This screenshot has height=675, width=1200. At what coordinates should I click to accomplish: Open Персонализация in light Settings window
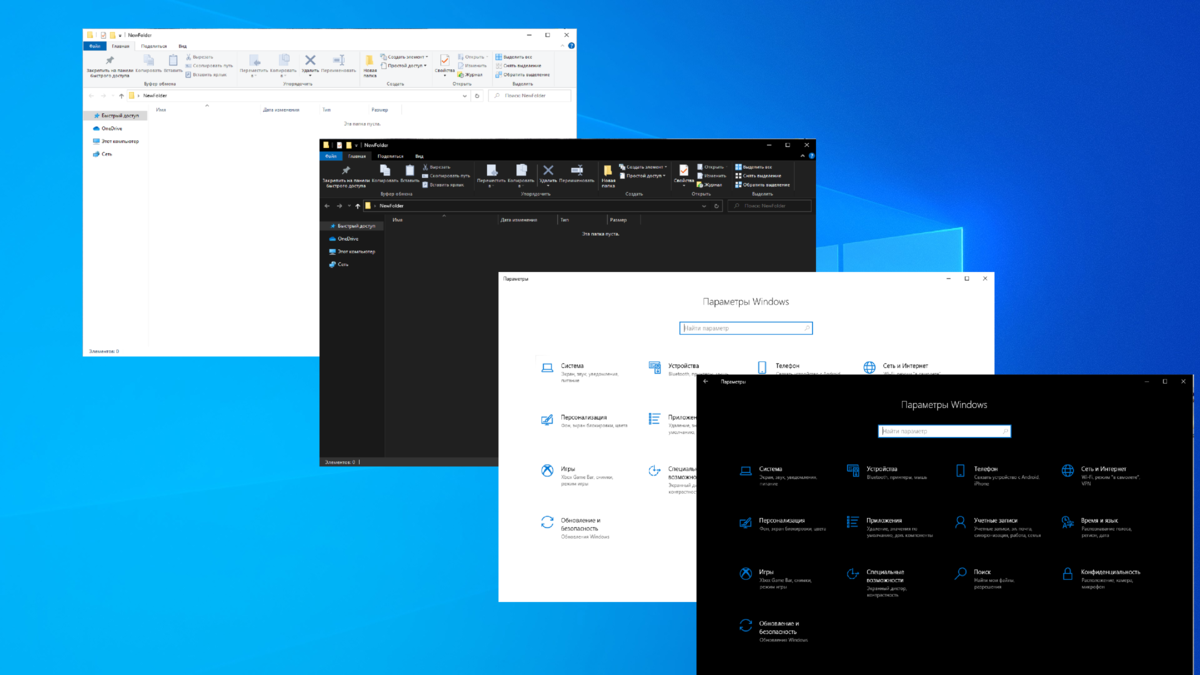point(585,421)
